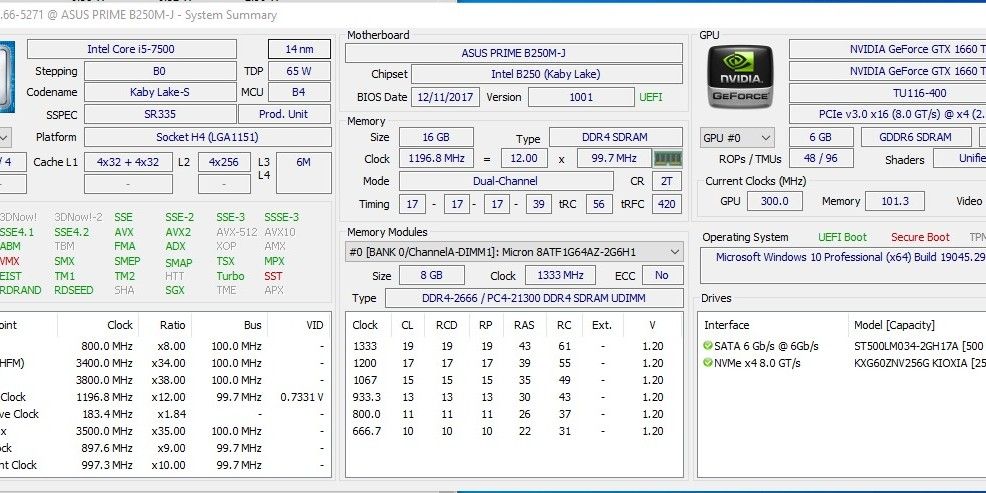
Task: Click the RAS column header in timings table
Action: coord(524,325)
